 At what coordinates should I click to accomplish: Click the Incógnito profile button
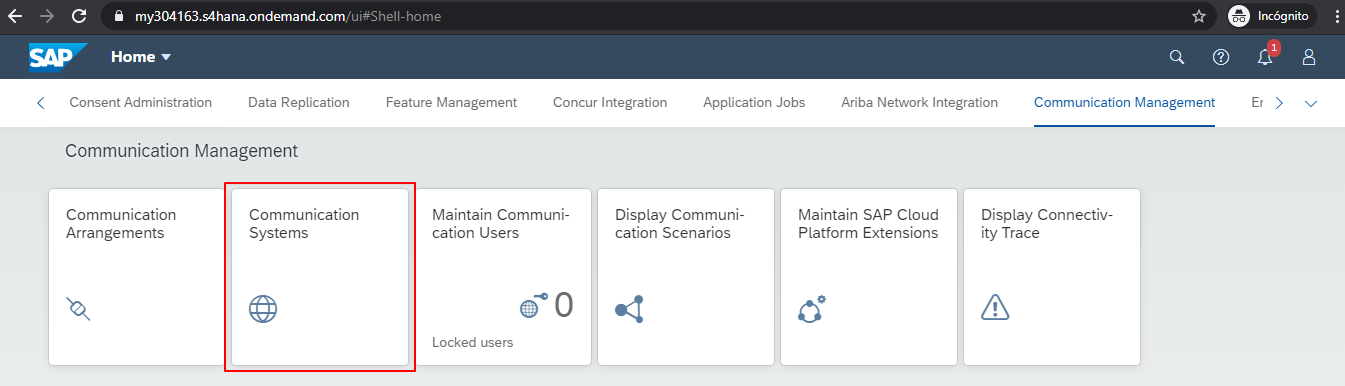[x=1269, y=16]
